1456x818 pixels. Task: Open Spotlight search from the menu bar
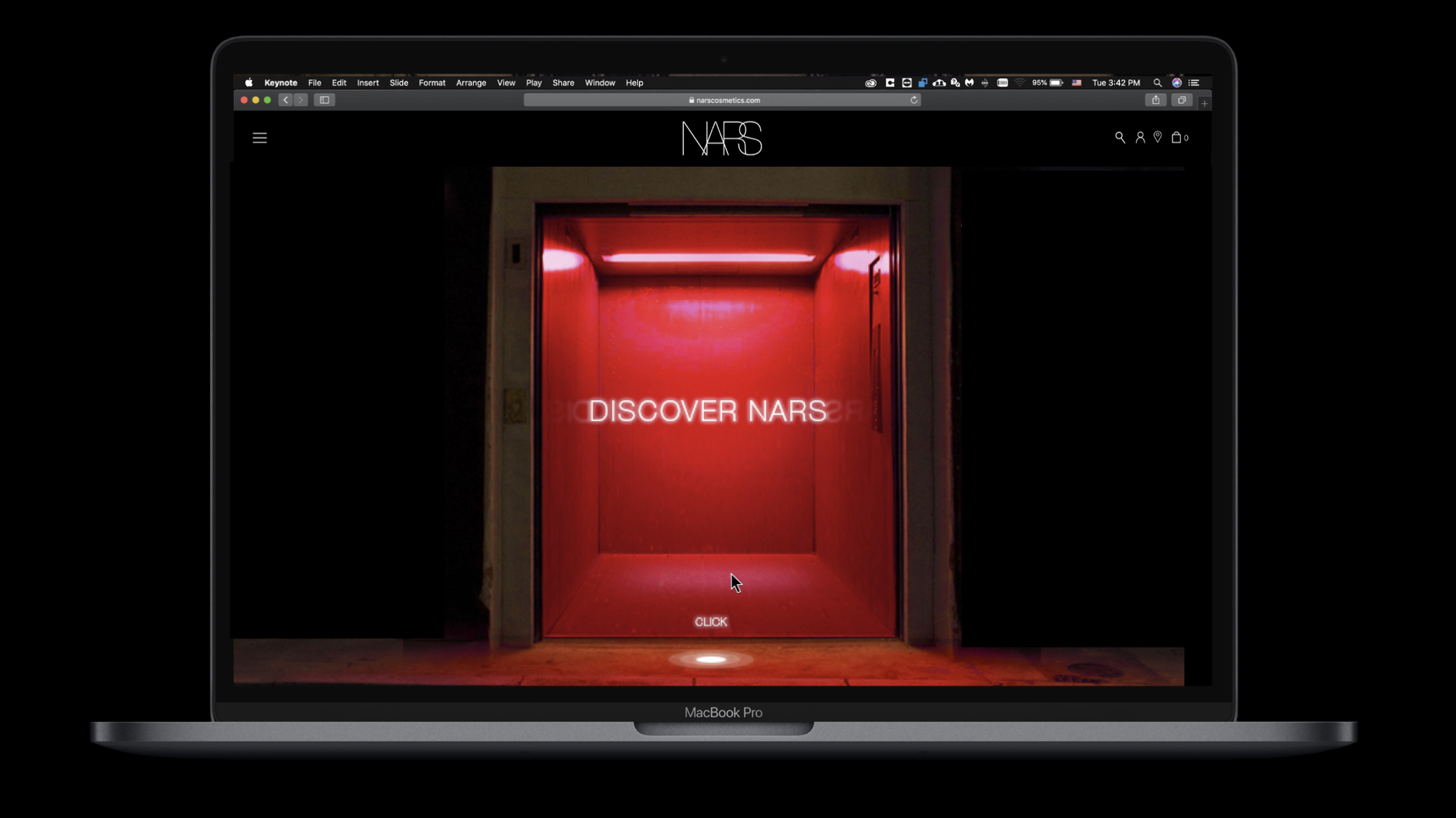point(1158,83)
